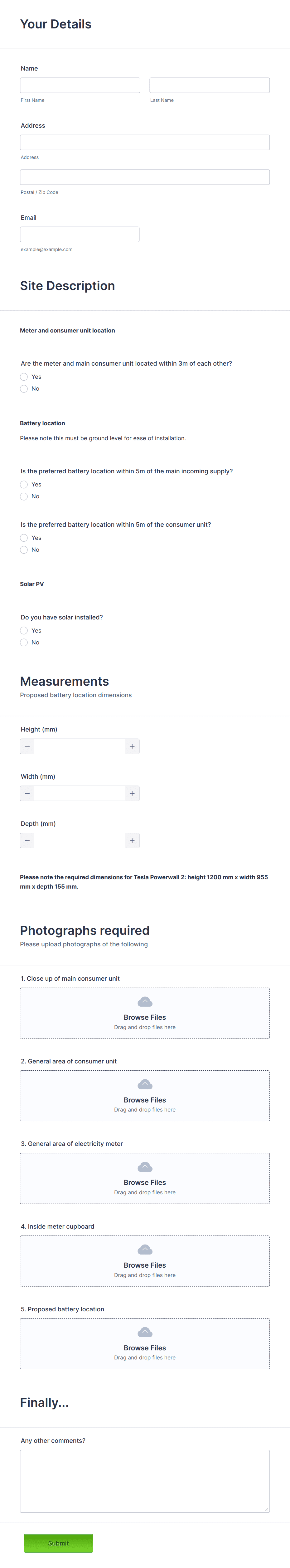
Task: Click into the Postal / Zip Code field
Action: click(x=144, y=176)
